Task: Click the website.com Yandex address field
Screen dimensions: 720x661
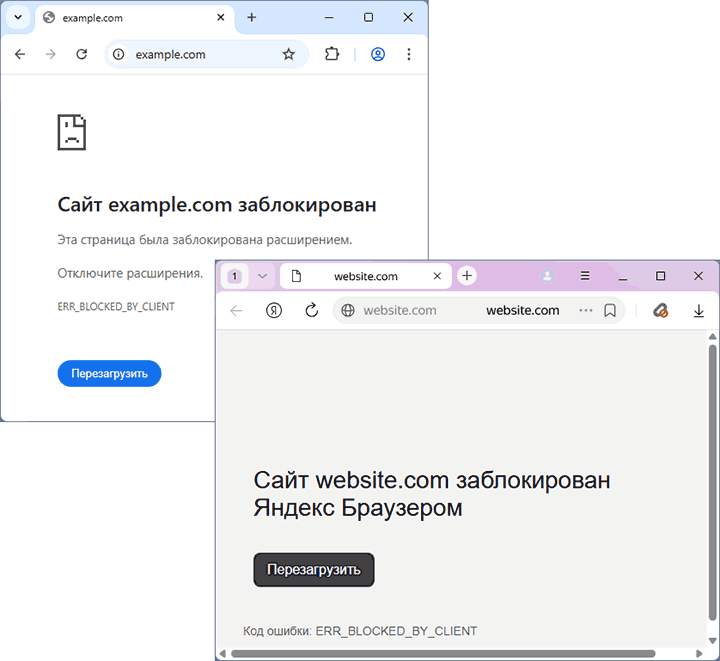Action: pos(478,311)
